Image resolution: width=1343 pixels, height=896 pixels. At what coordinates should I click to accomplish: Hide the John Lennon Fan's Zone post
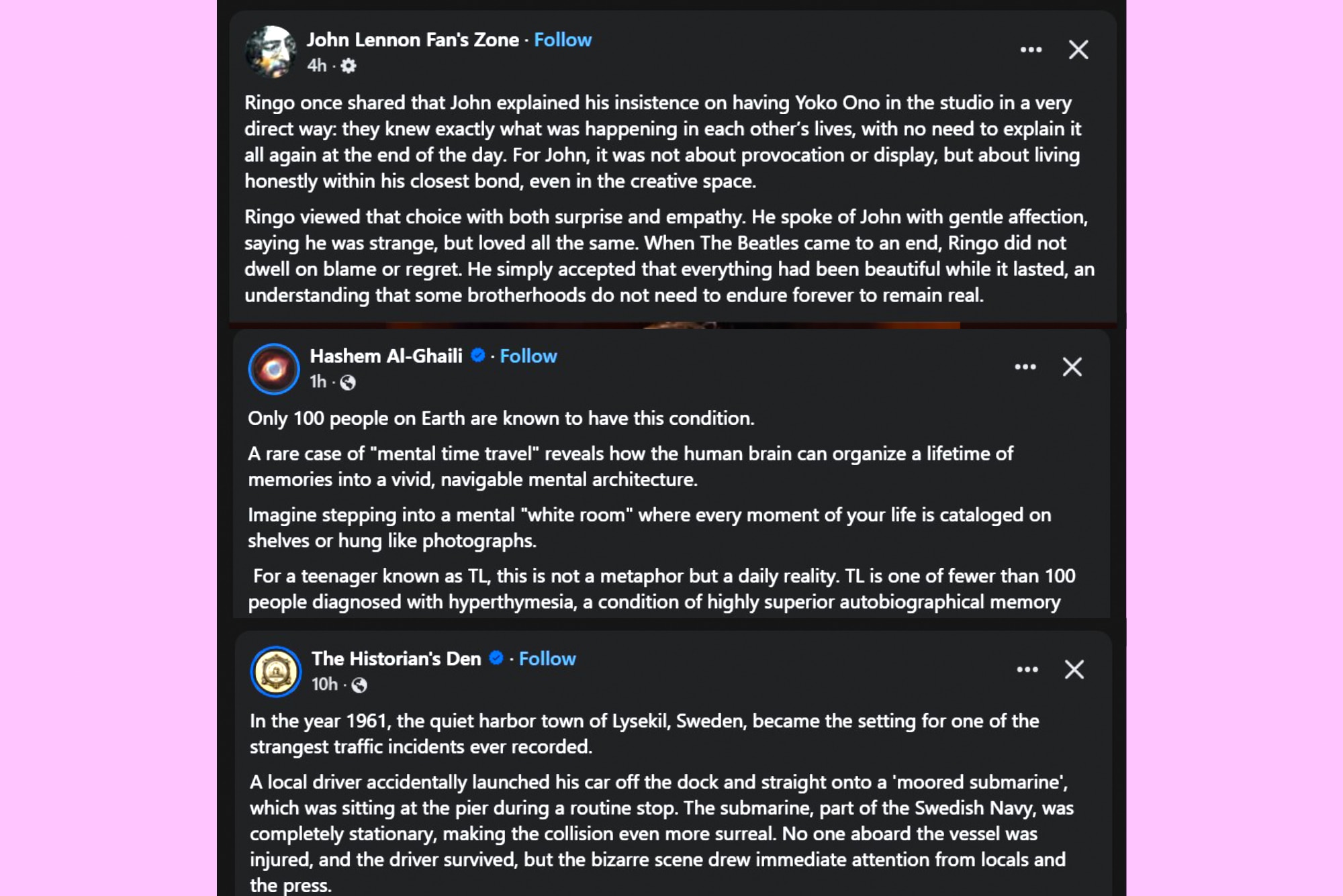(1078, 50)
